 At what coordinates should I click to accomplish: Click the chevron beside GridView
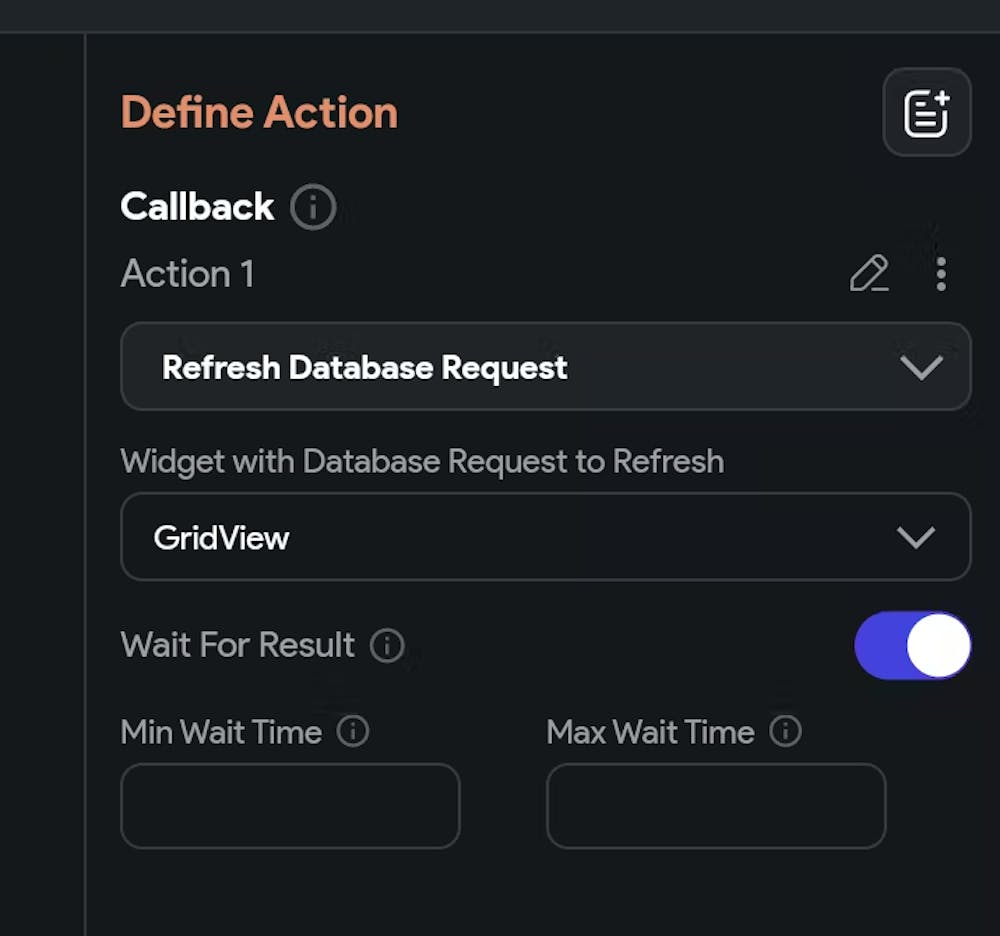click(x=916, y=537)
